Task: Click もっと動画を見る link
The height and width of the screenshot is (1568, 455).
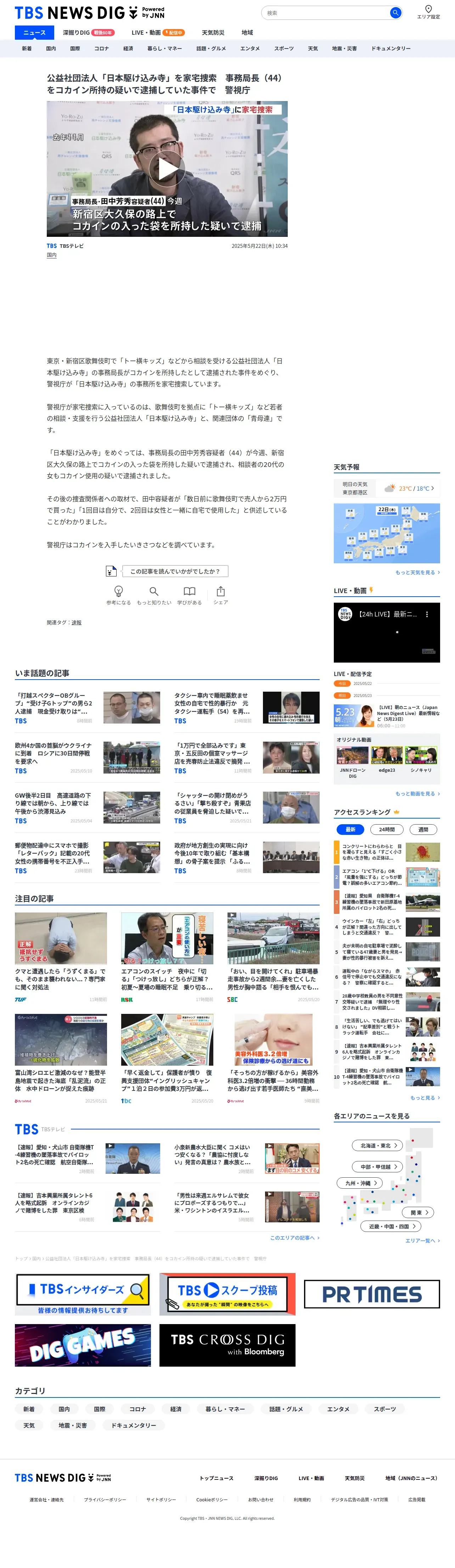Action: tap(417, 794)
